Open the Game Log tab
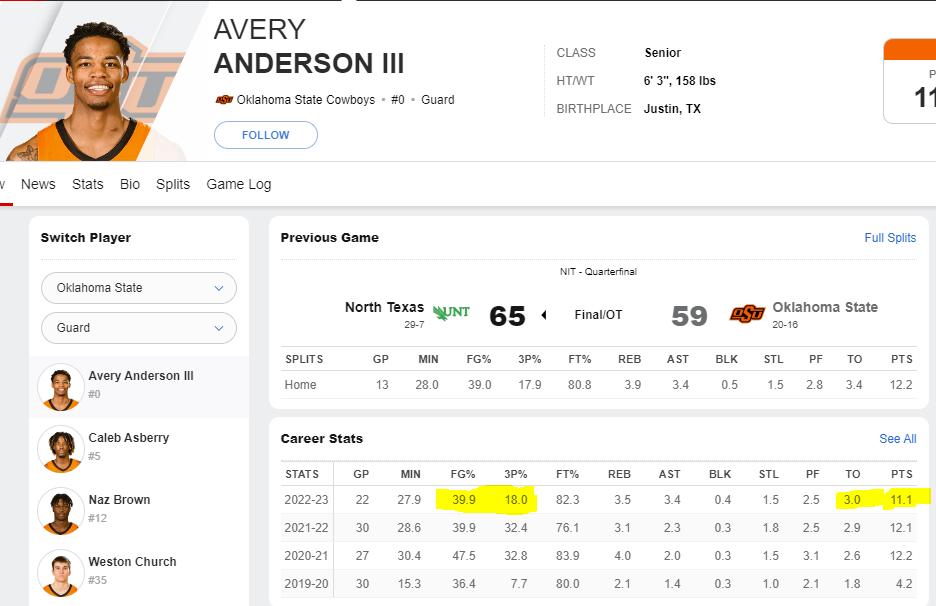The image size is (936, 606). coord(239,184)
